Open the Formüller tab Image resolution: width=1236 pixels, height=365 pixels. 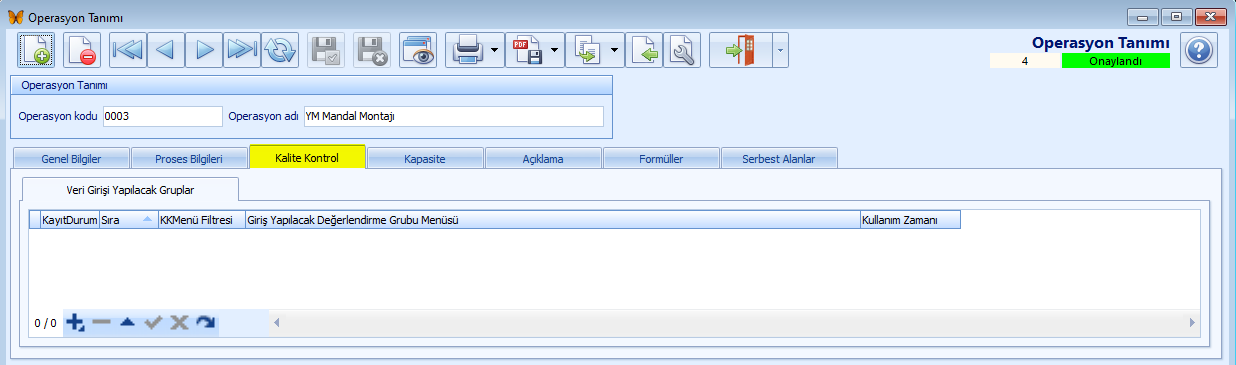661,158
